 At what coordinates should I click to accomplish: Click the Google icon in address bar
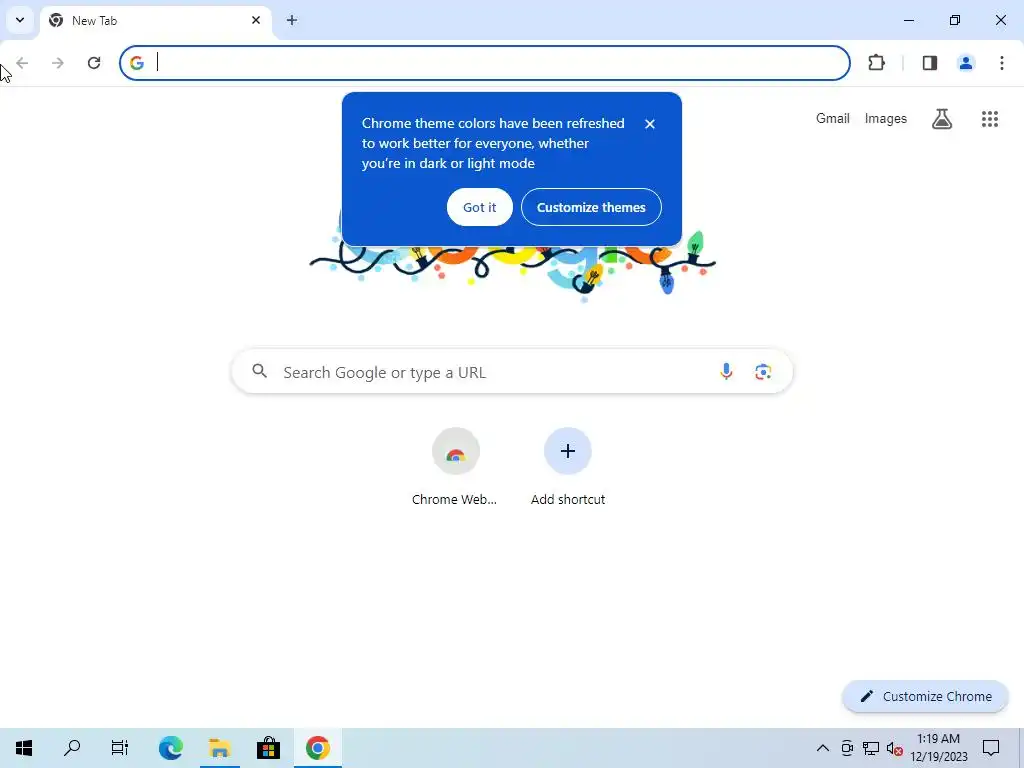point(136,63)
